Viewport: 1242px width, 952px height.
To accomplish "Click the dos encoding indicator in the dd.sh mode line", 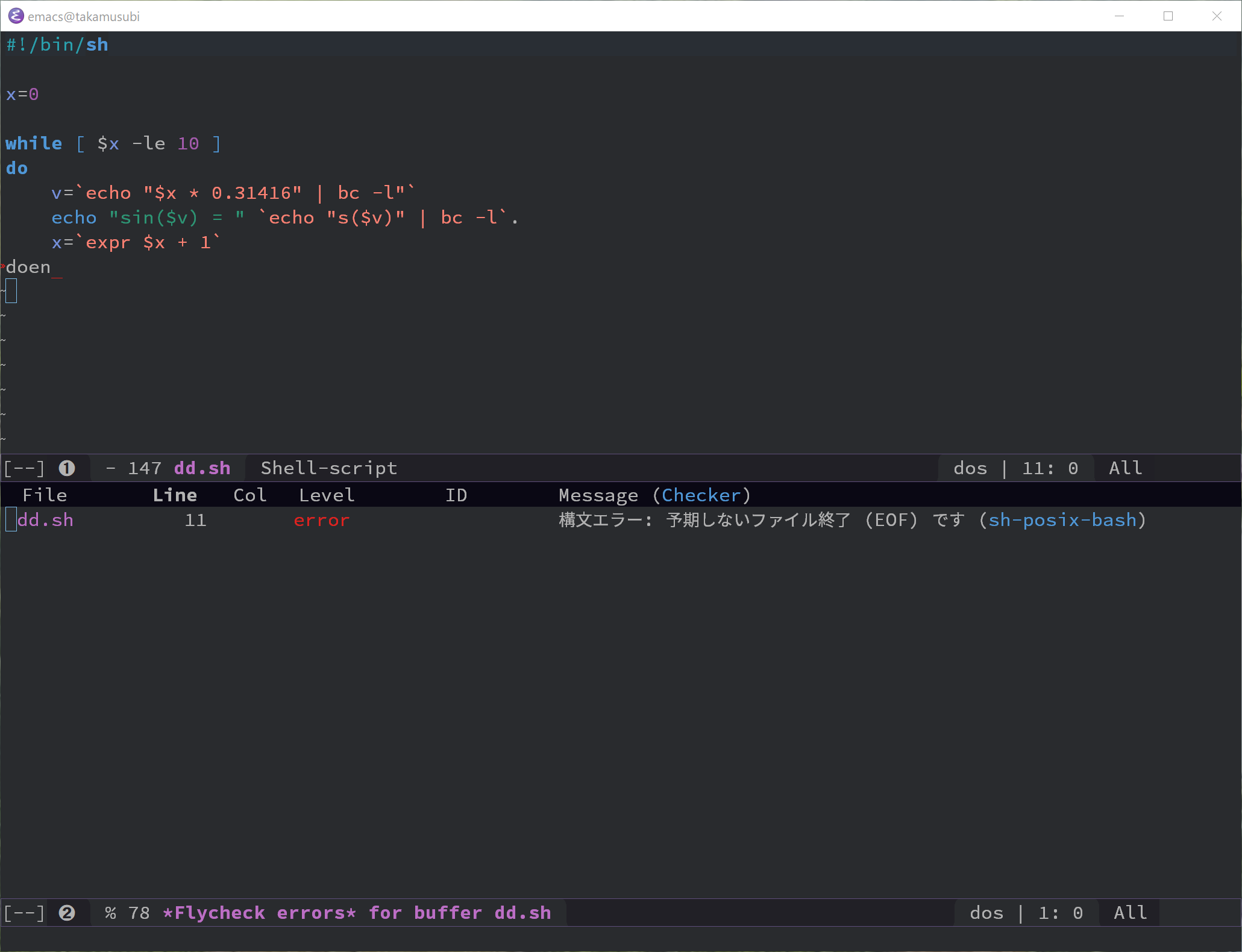I will pos(970,468).
